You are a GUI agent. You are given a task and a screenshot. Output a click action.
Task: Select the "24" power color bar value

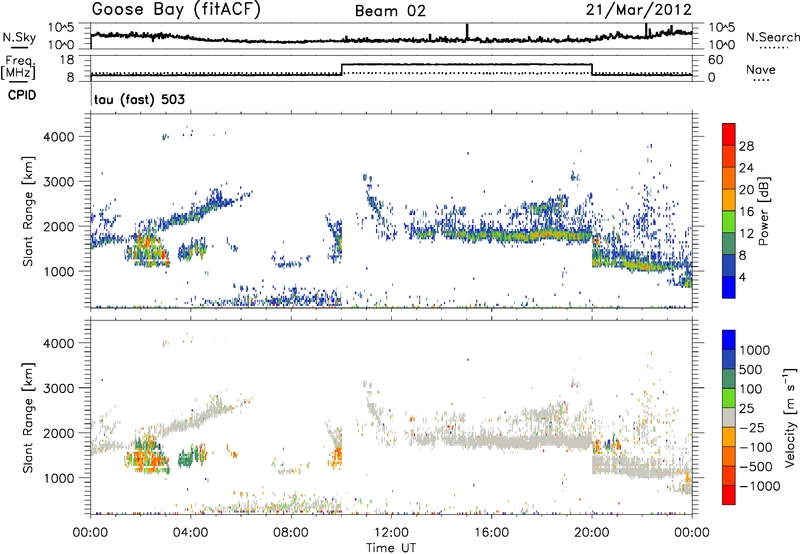(746, 168)
